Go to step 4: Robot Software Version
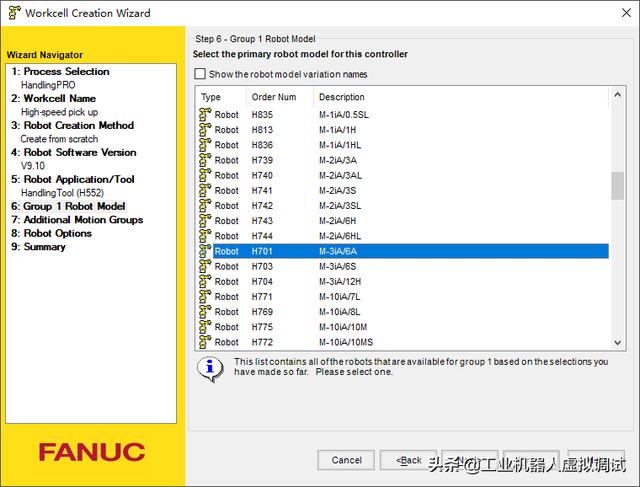This screenshot has height=487, width=640. 74,152
